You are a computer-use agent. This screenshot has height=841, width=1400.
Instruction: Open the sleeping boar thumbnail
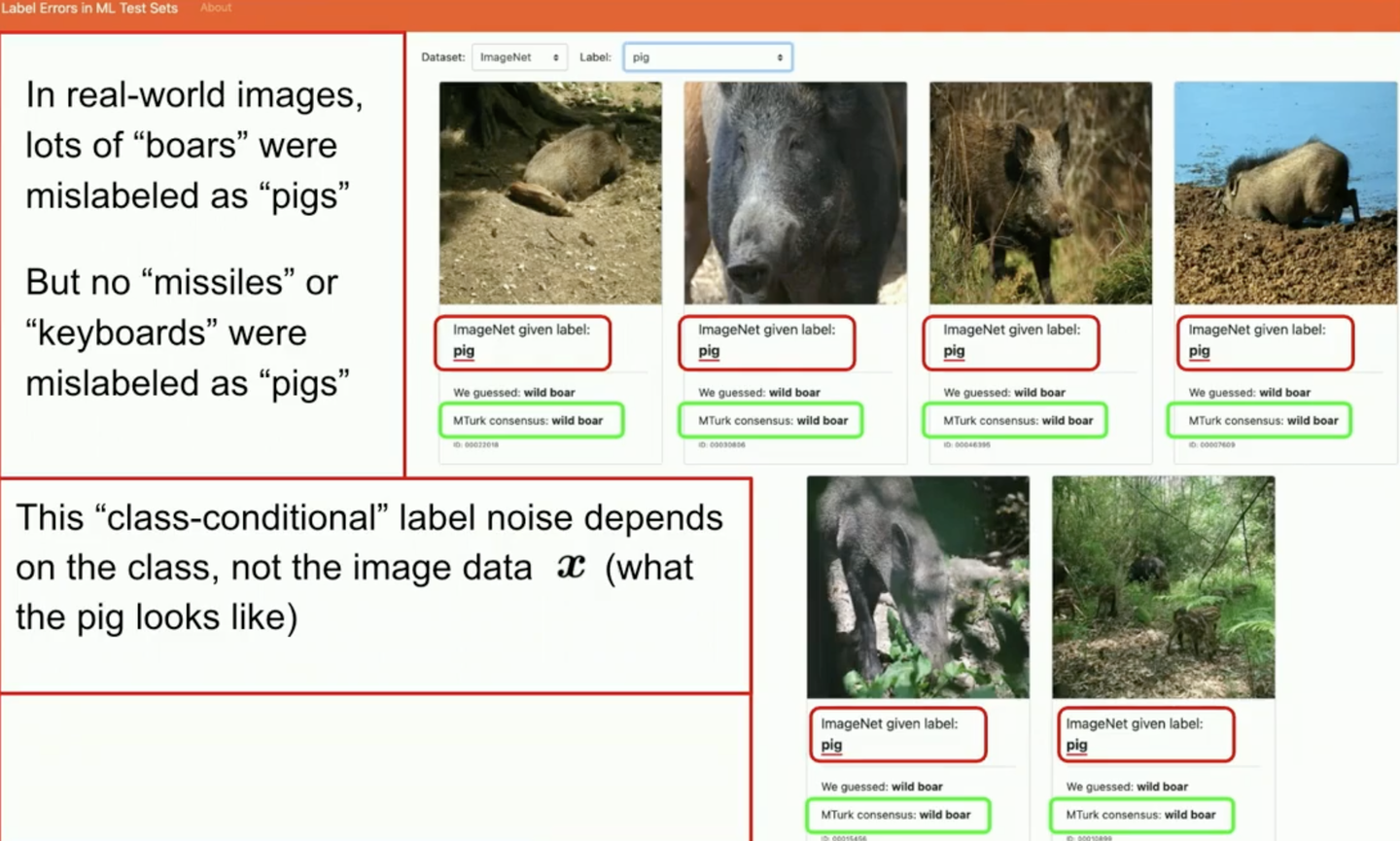coord(549,192)
